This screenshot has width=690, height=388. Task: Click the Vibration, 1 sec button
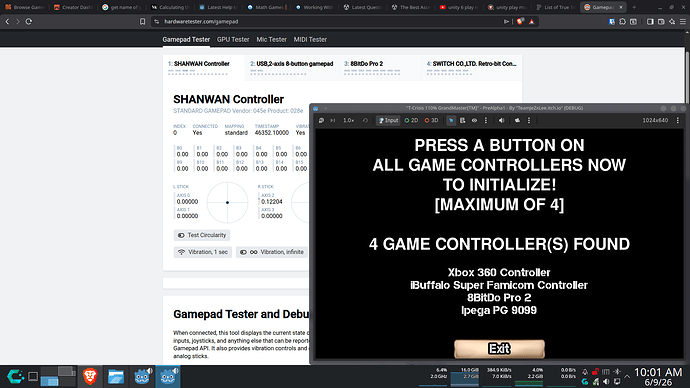[203, 252]
